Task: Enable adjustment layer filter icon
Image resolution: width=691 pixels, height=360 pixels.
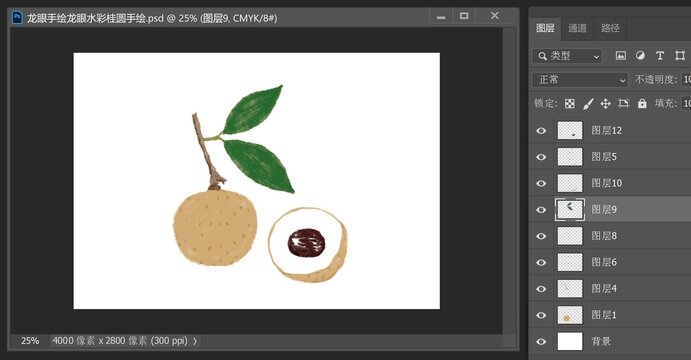Action: (640, 56)
